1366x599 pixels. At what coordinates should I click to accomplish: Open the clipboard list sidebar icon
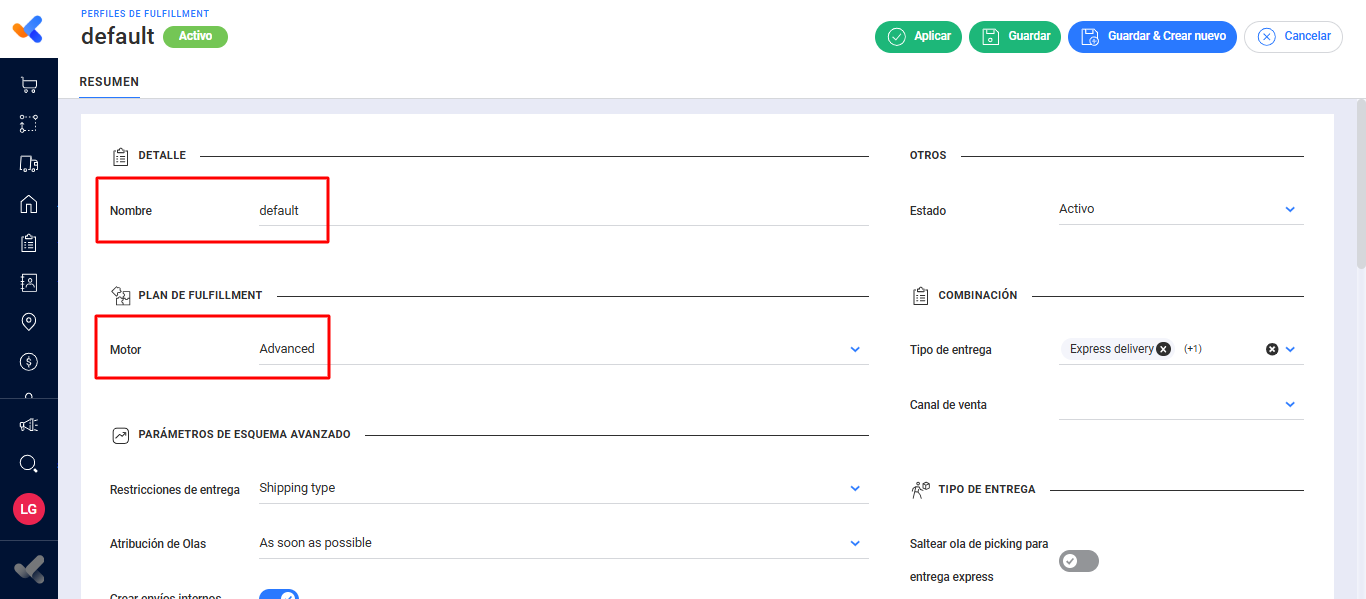tap(29, 243)
